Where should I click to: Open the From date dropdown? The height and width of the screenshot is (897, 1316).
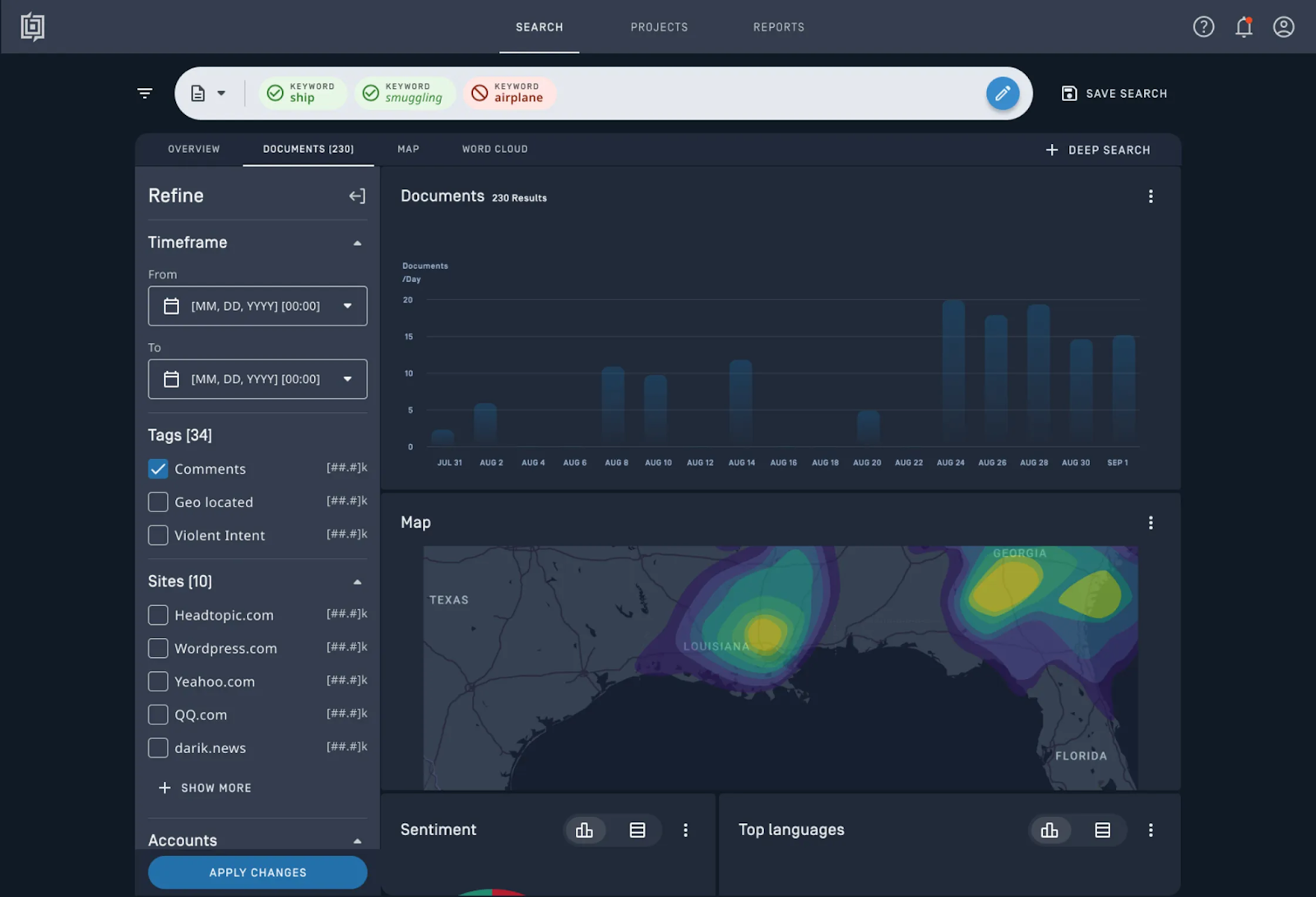(257, 306)
